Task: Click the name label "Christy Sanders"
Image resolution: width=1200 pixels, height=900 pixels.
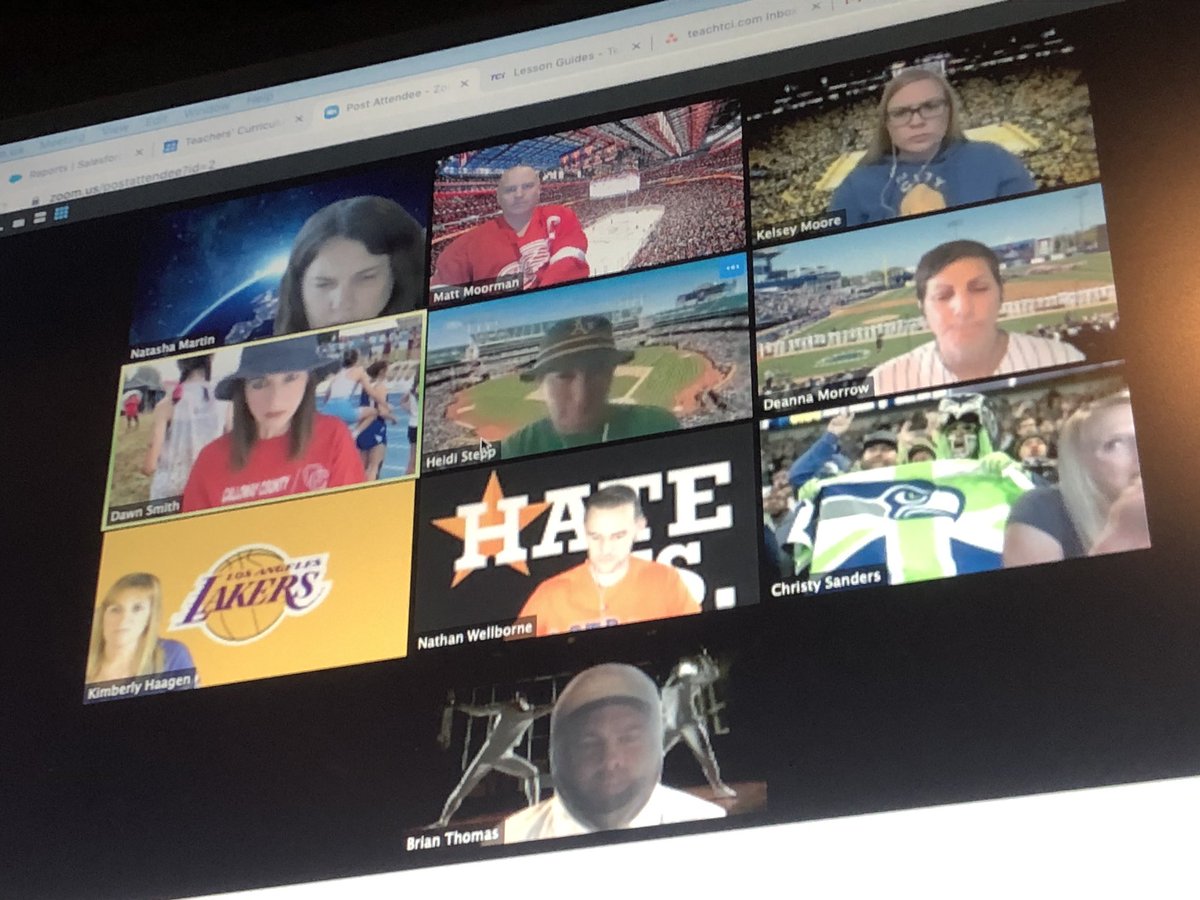Action: pyautogui.click(x=825, y=582)
